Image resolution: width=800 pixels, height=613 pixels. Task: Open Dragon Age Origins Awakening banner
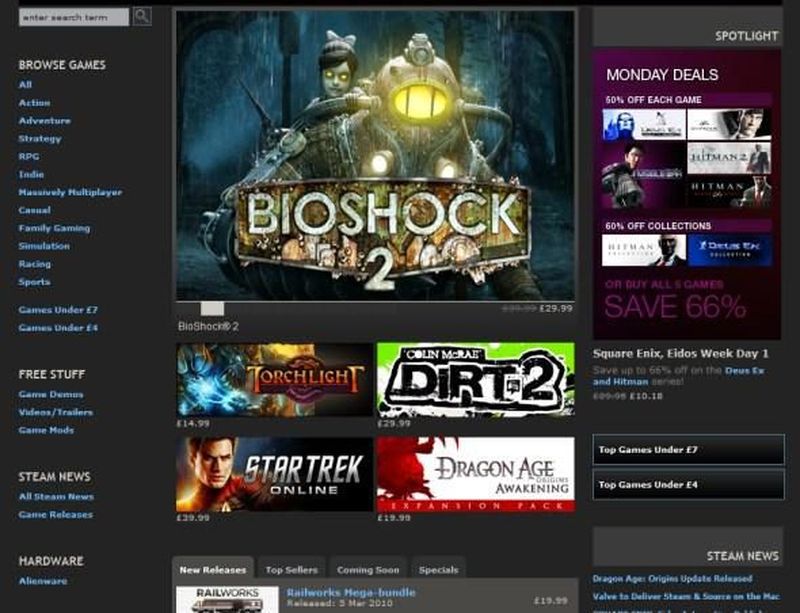point(475,474)
